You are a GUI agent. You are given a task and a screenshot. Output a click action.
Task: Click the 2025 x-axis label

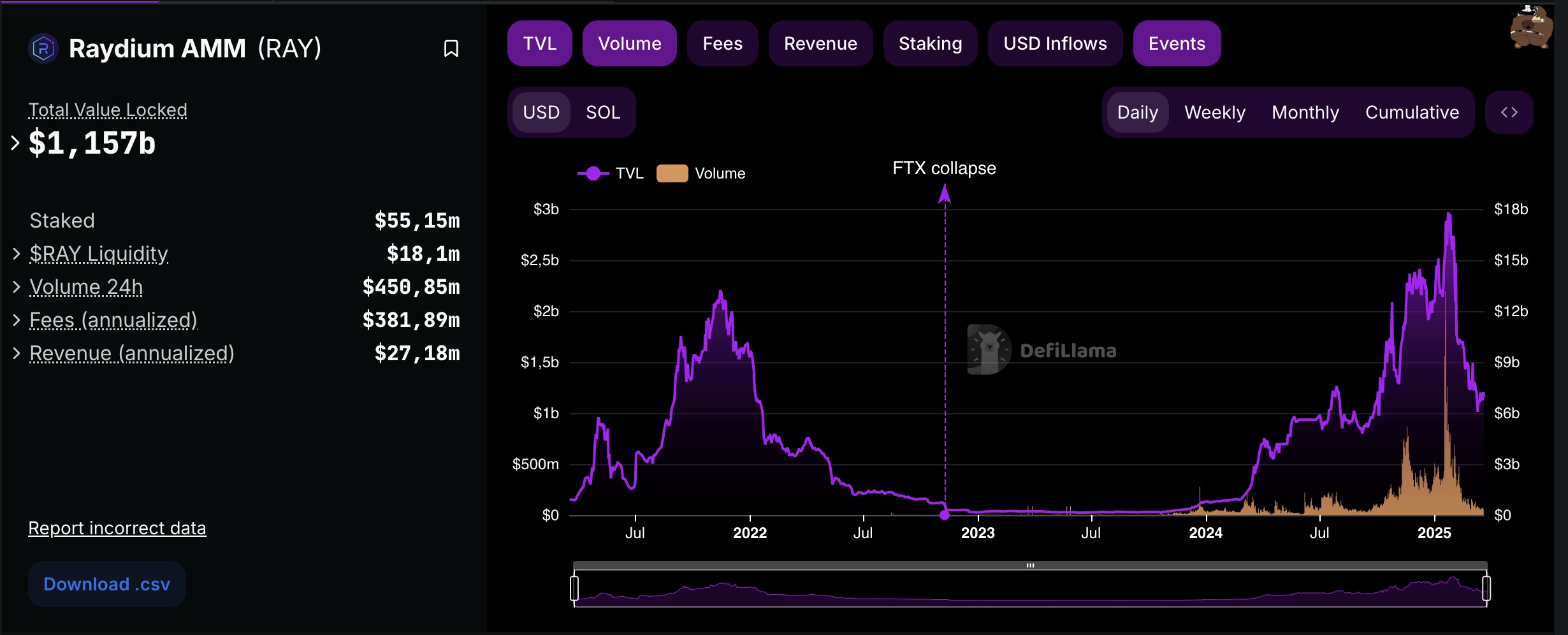point(1434,533)
